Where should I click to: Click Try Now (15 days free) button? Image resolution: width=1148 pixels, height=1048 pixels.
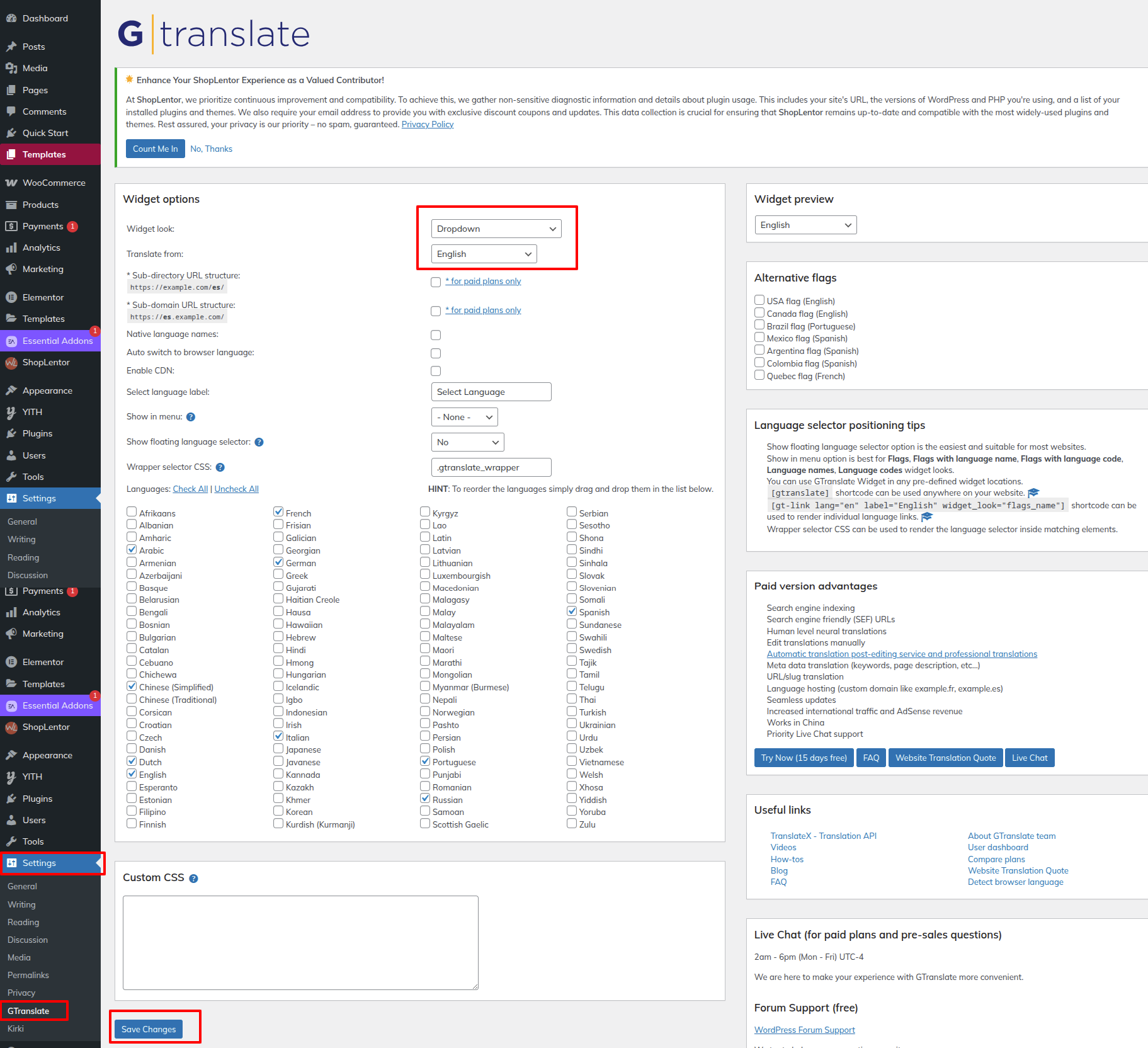[804, 758]
